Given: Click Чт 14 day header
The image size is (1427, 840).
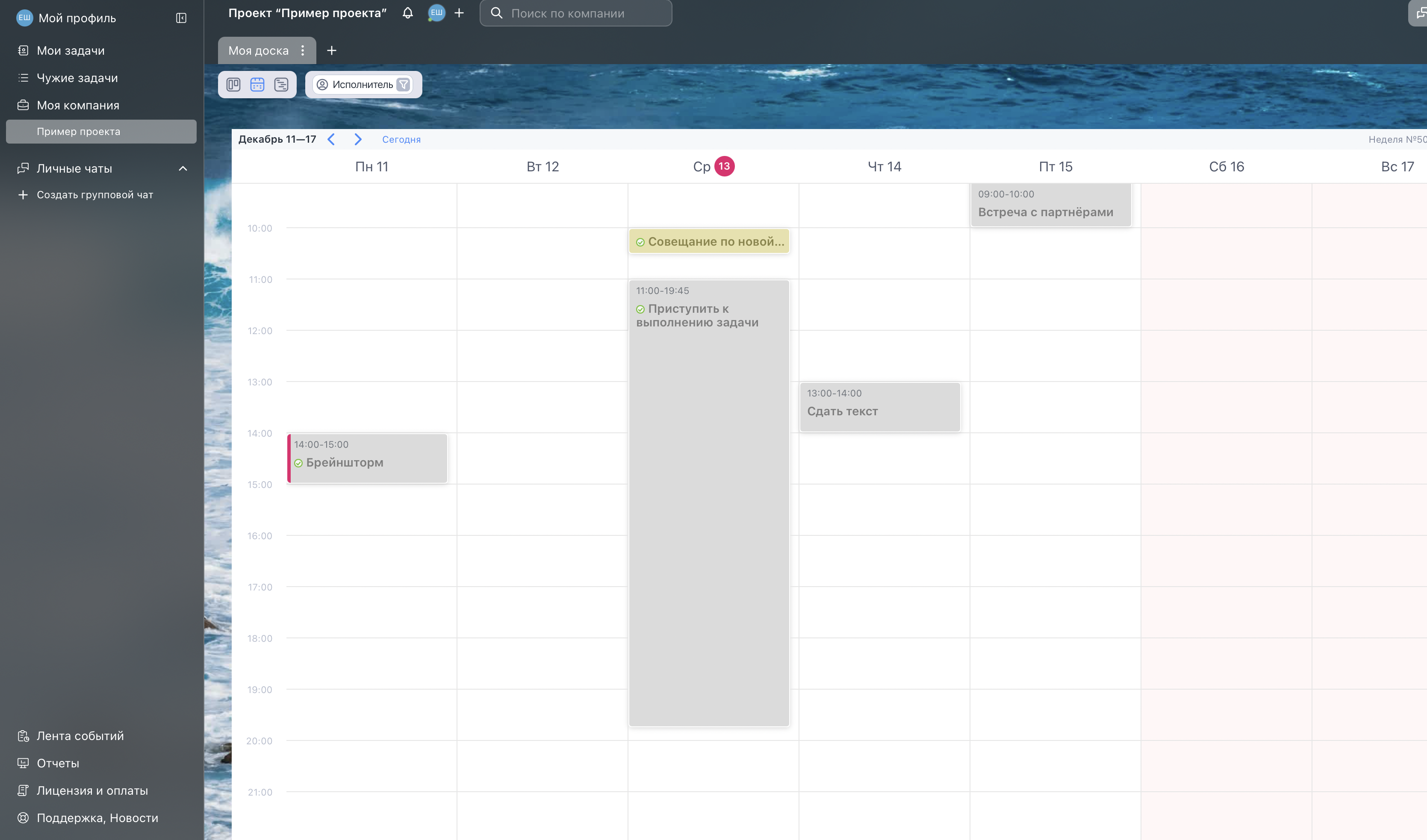Looking at the screenshot, I should click(x=885, y=166).
